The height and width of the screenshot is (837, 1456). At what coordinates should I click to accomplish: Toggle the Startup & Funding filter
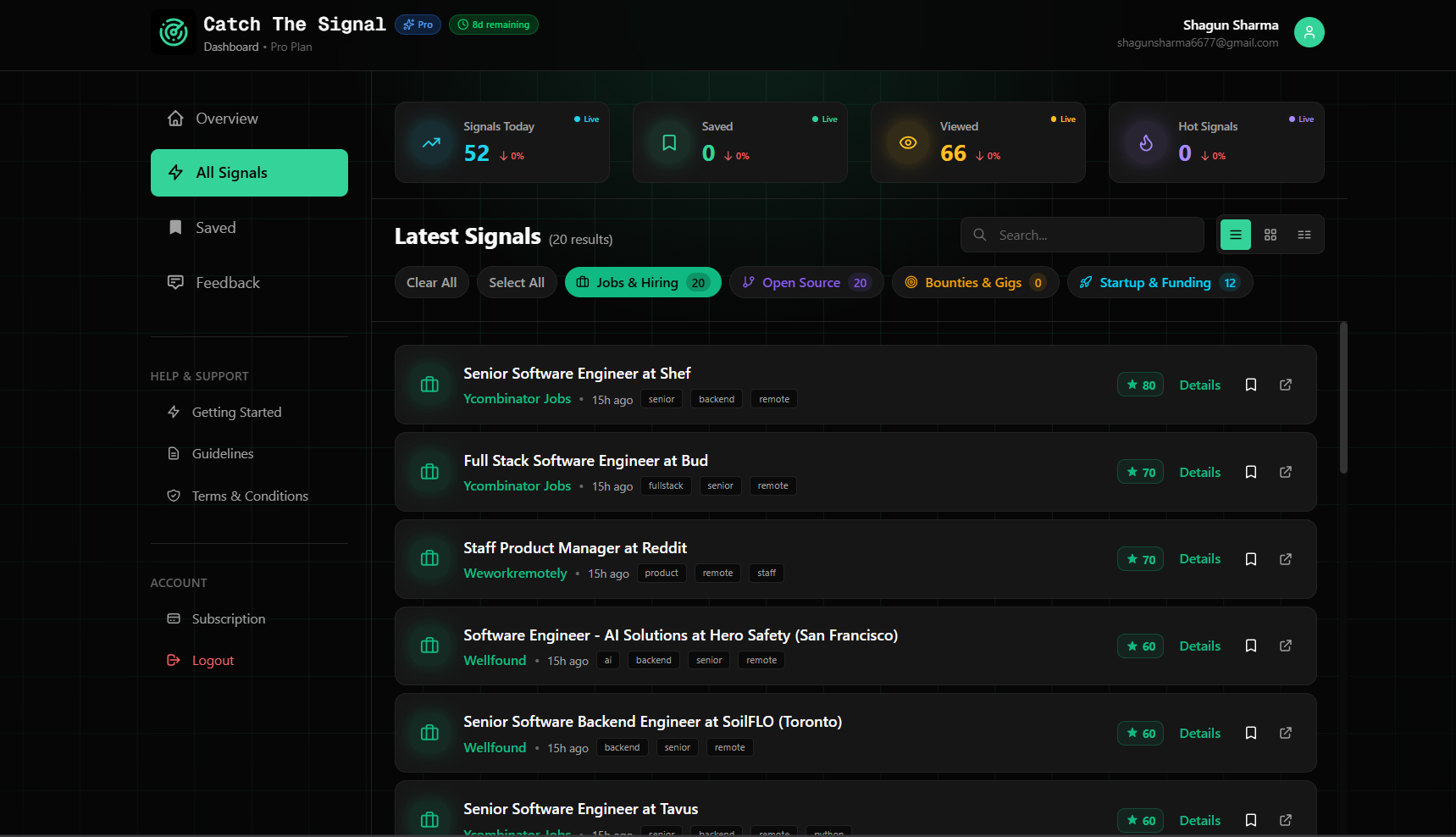pyautogui.click(x=1159, y=282)
